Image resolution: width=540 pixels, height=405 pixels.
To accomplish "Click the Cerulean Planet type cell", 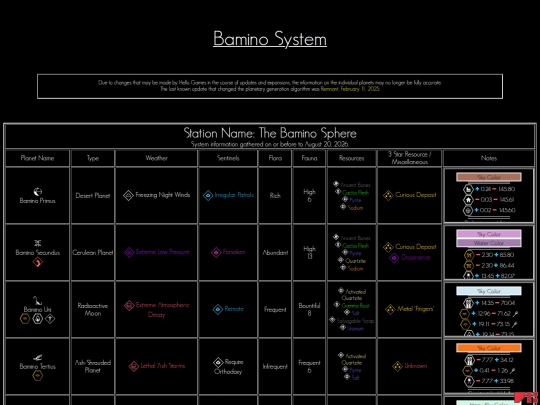I will 93,252.
